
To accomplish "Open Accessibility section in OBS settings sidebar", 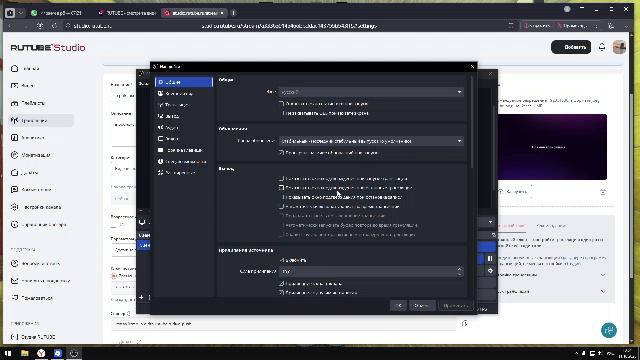I will coord(184,162).
